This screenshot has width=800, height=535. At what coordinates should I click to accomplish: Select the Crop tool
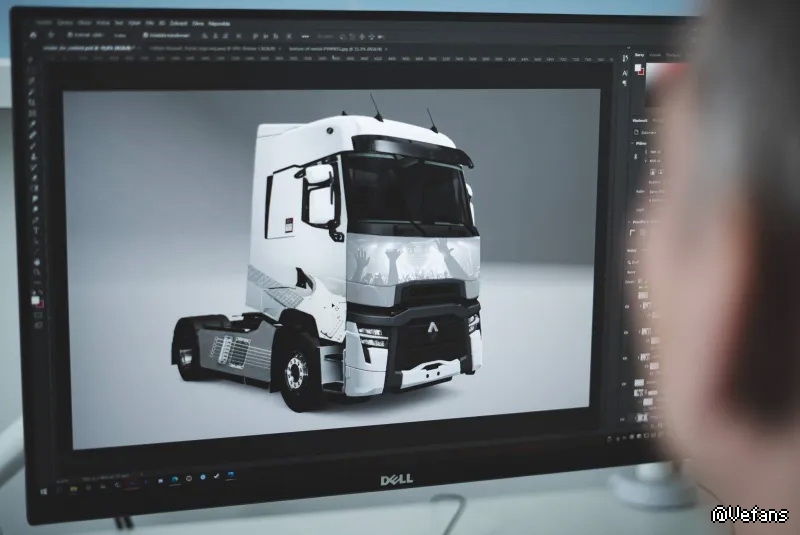click(33, 102)
